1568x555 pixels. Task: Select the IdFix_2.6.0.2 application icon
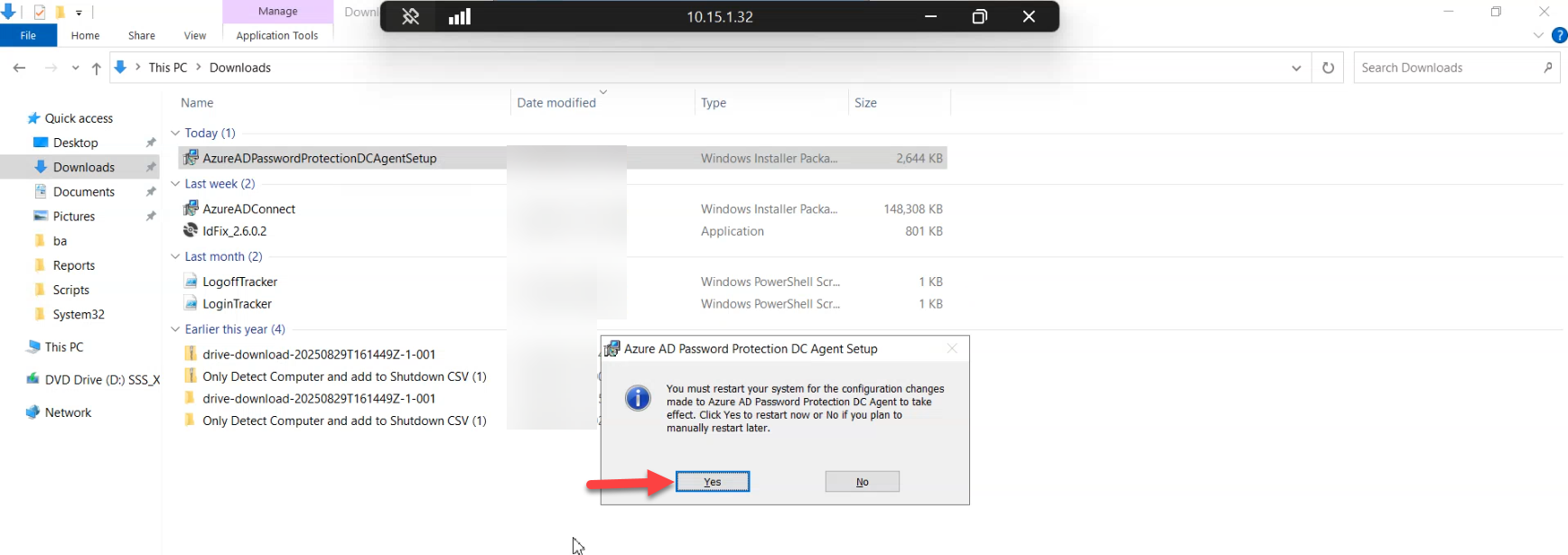191,230
